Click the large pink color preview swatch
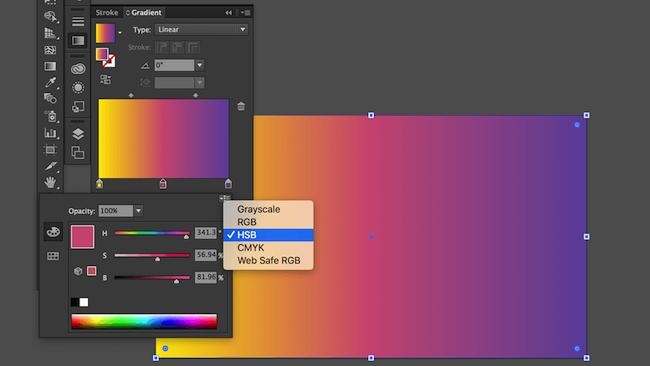 tap(82, 237)
